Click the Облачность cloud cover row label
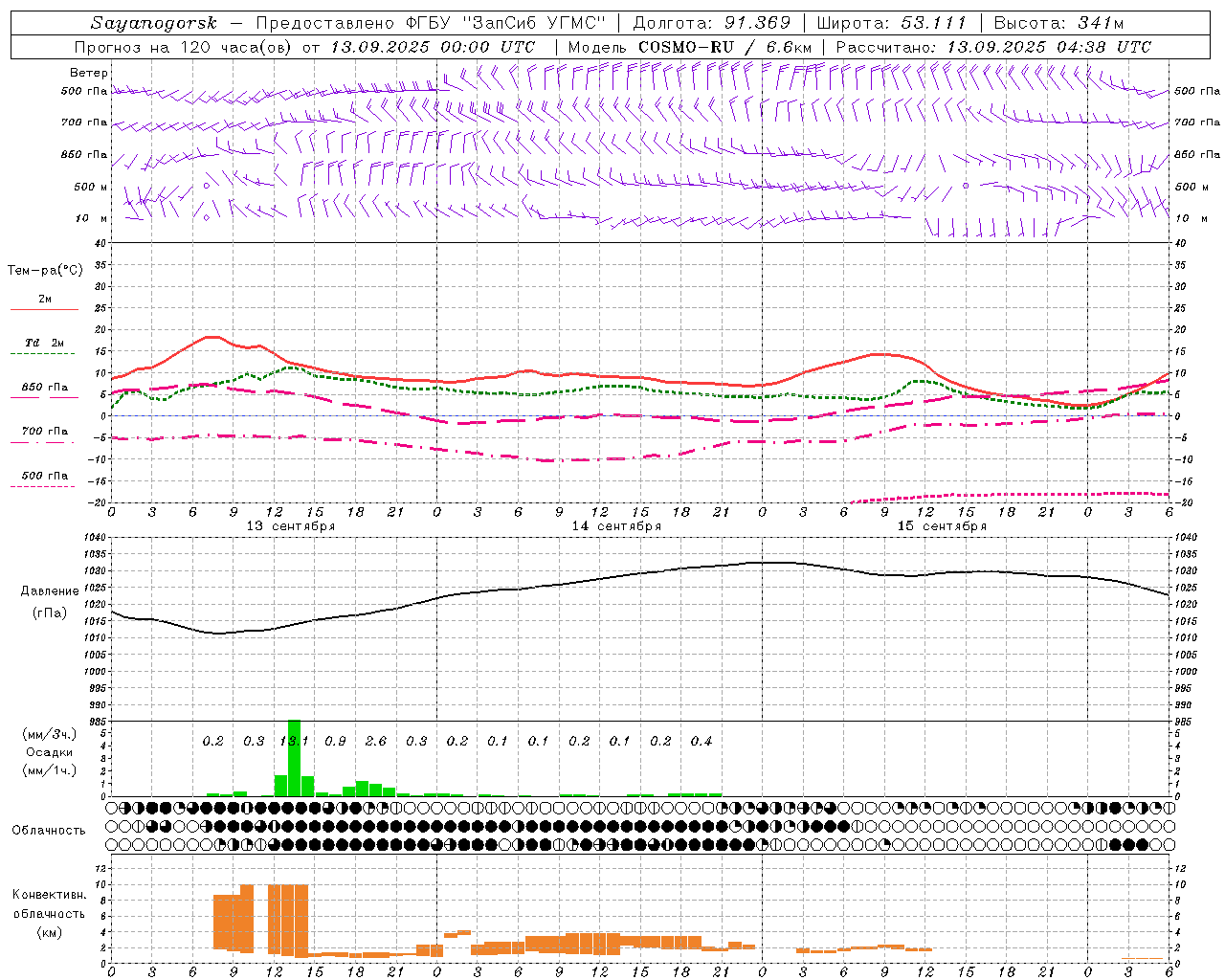Screen dimensions: 1225x980 (49, 830)
